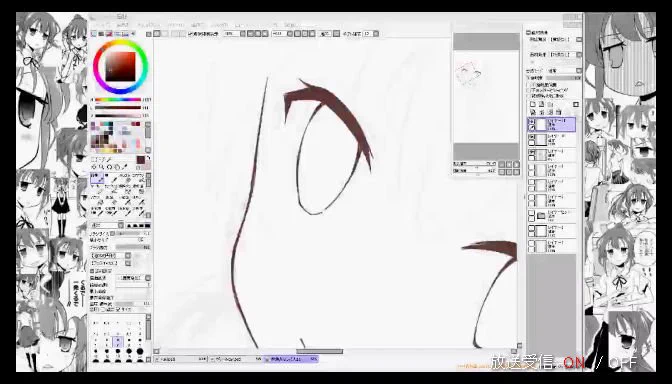
Task: Open the Canvas menu
Action: click(149, 25)
